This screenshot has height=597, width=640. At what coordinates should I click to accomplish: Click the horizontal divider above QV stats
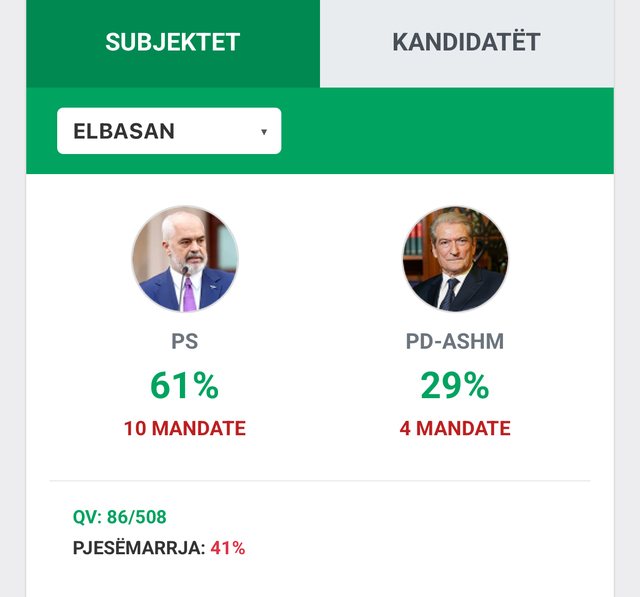[x=320, y=481]
